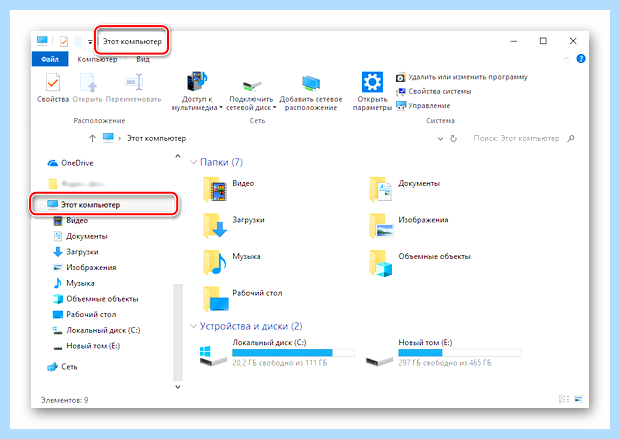Screen dimensions: 620x439
Task: Click the search magnifier icon
Action: click(x=571, y=138)
